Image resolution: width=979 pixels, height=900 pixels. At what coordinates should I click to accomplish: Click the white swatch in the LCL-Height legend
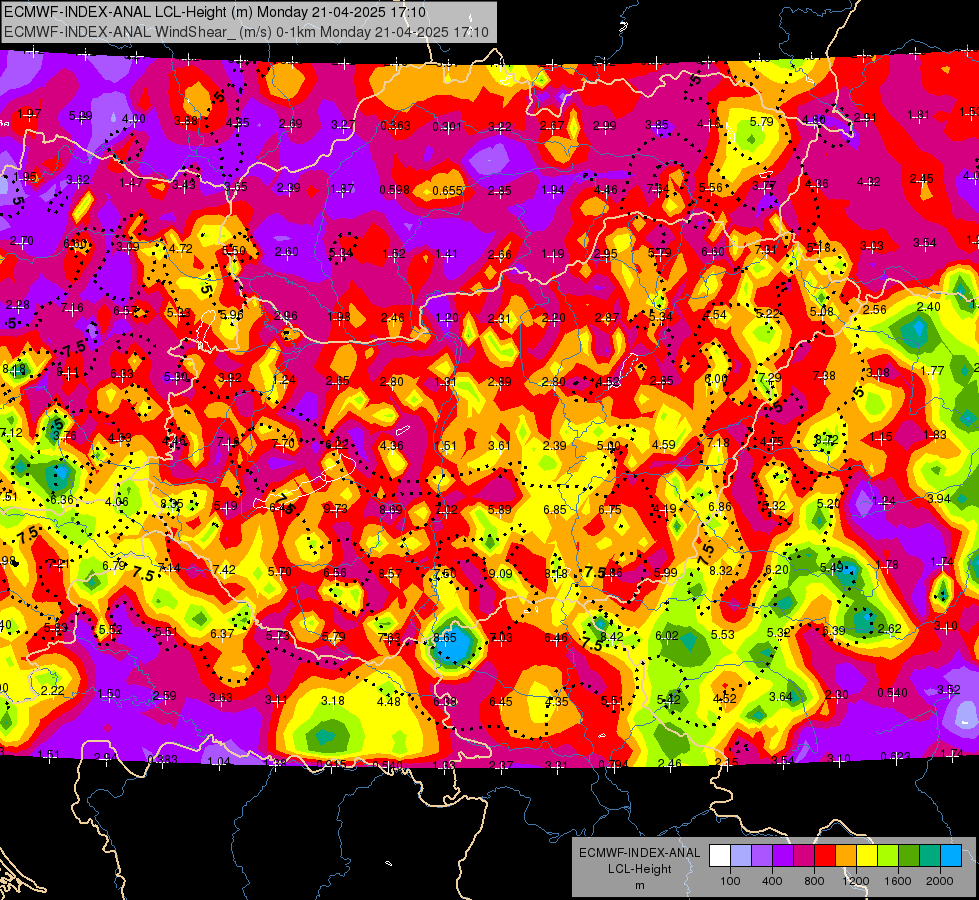pos(720,856)
